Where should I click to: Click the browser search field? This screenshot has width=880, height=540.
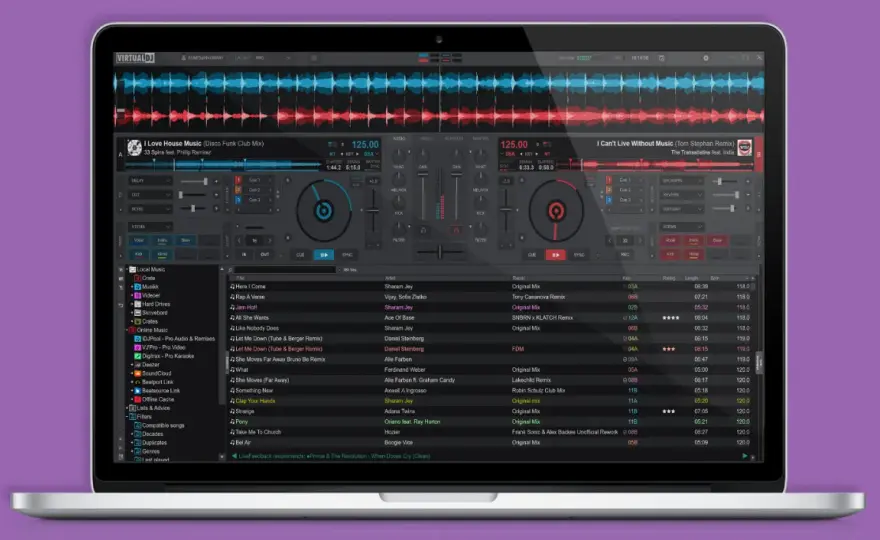coord(285,270)
